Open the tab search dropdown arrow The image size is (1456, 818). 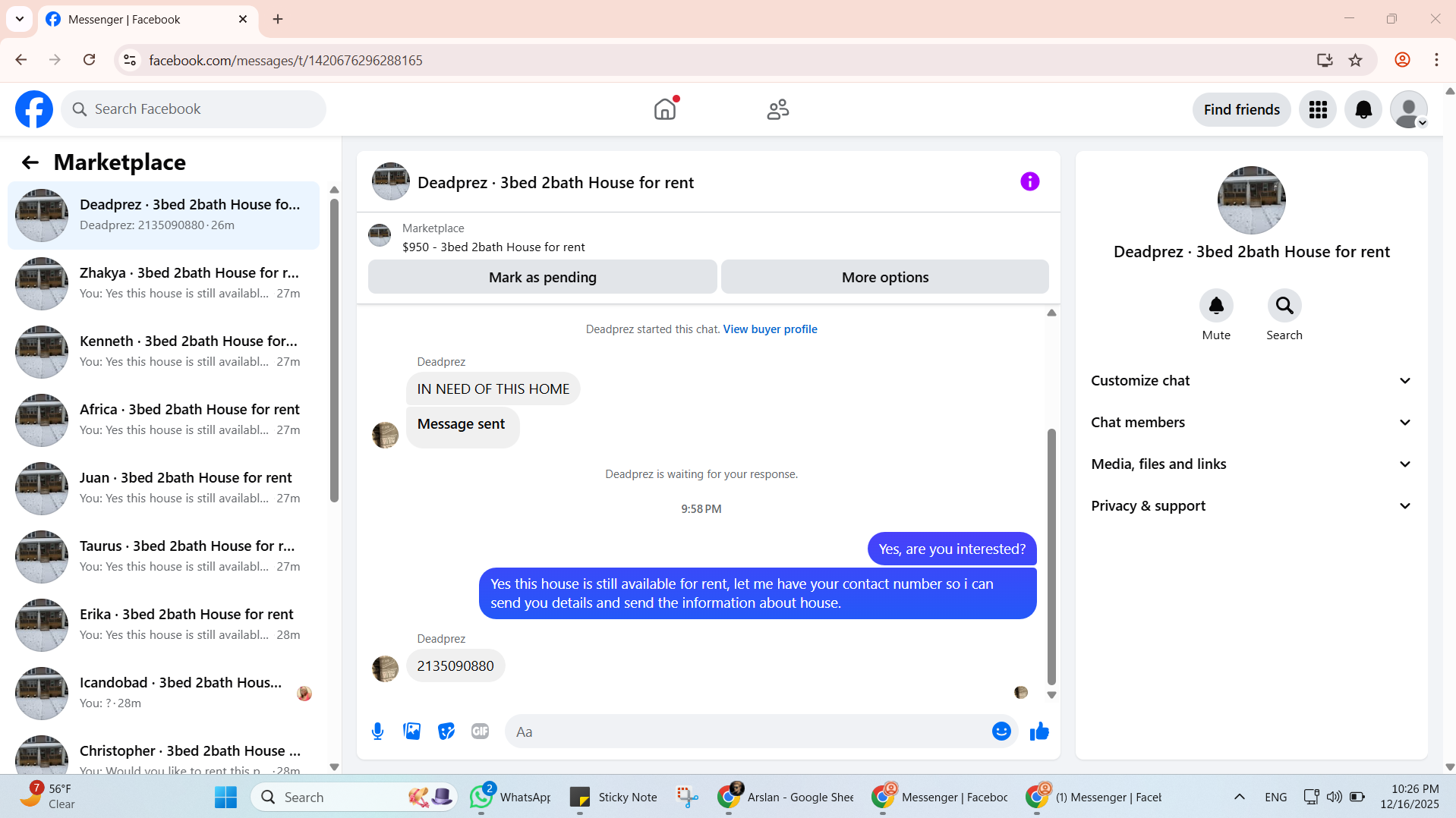point(20,19)
